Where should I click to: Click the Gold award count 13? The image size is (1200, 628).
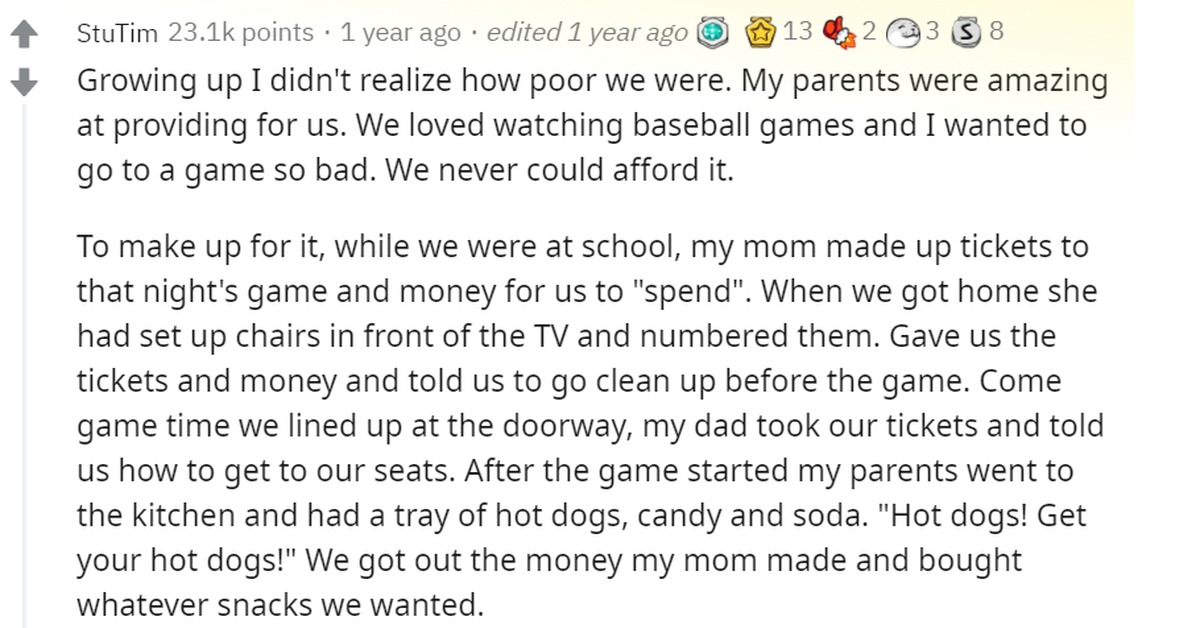click(798, 32)
